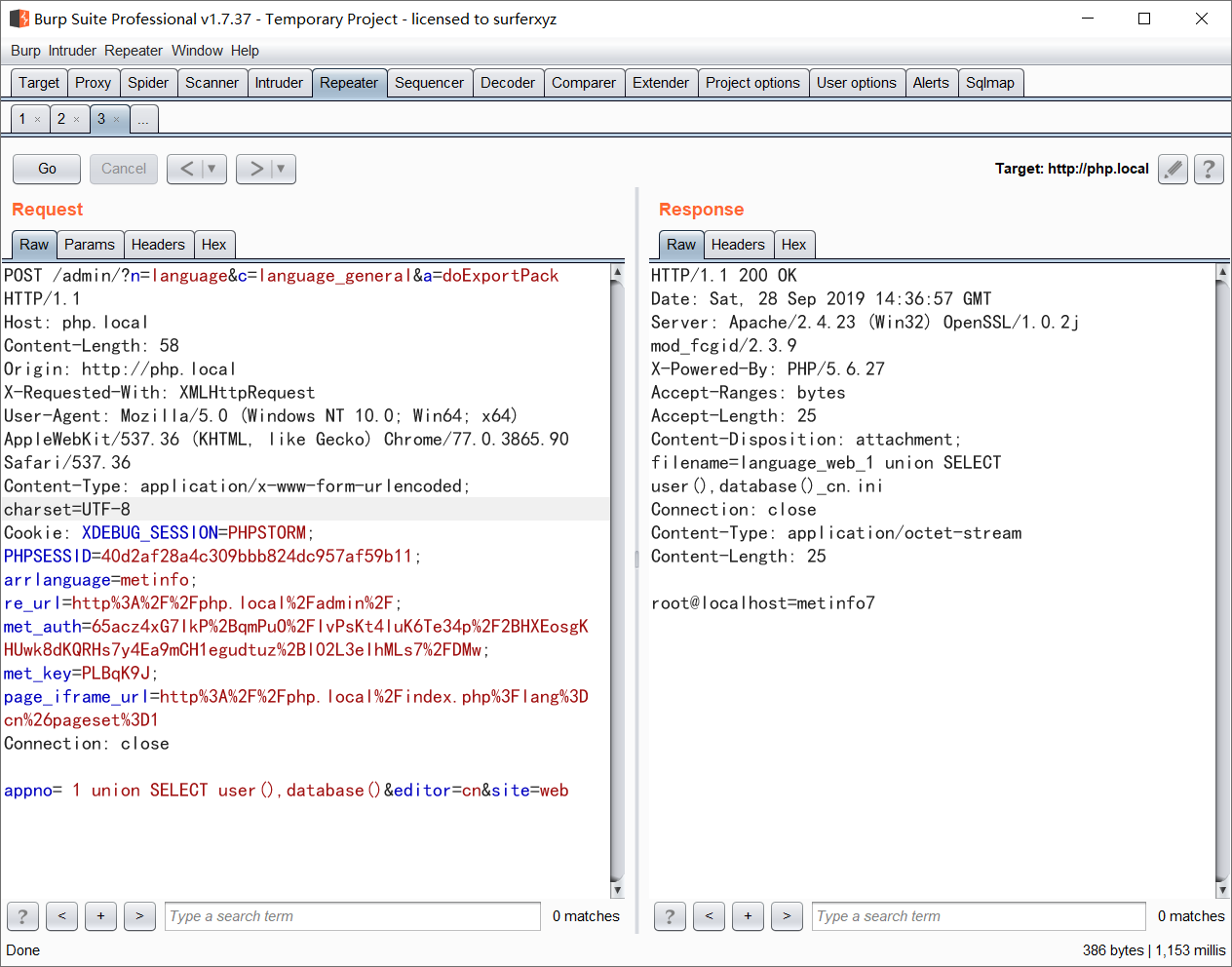Switch to the Sequencer tab
Viewport: 1232px width, 967px height.
click(x=429, y=83)
